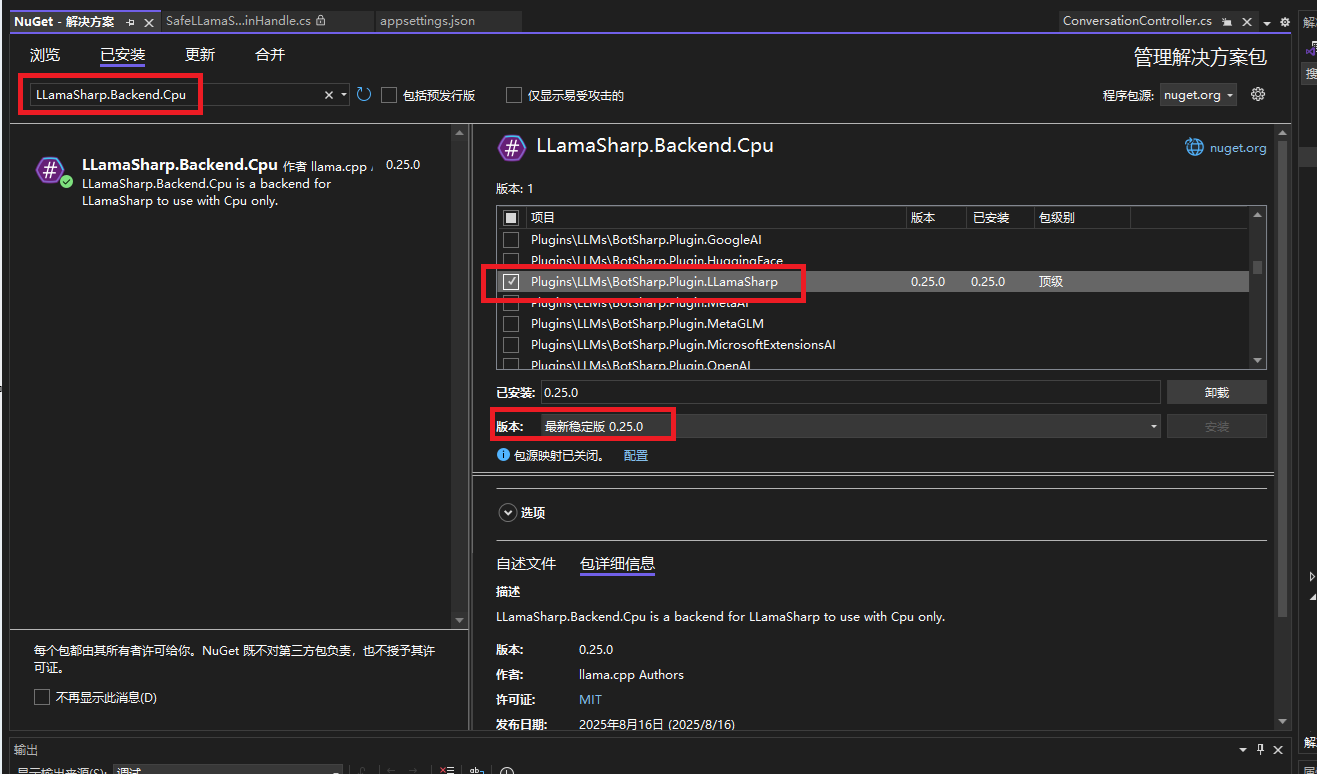Click the nuget.org globe icon

(x=1194, y=147)
